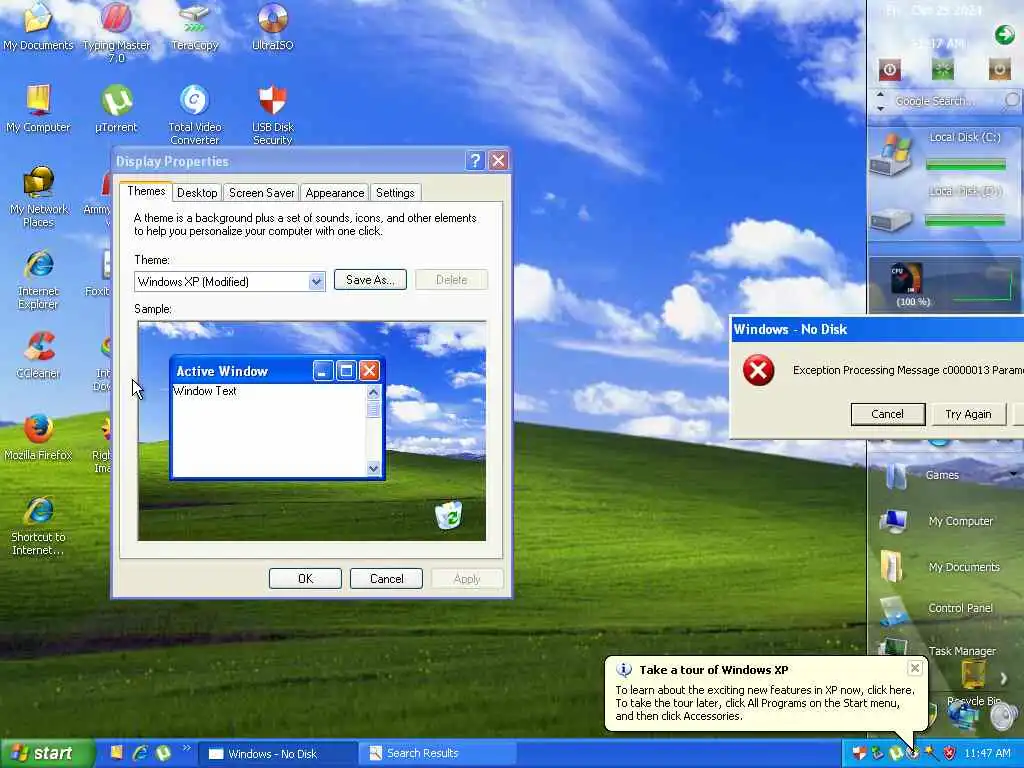Open Shortcut to Internet desktop icon

coord(38,526)
